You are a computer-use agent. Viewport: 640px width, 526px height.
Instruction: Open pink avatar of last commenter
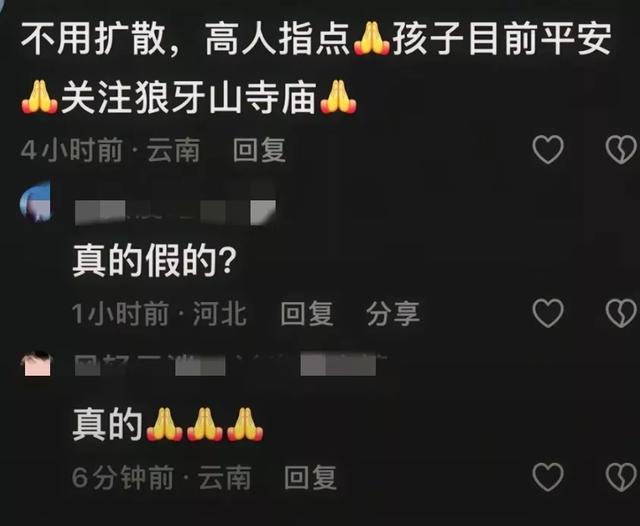(x=37, y=364)
